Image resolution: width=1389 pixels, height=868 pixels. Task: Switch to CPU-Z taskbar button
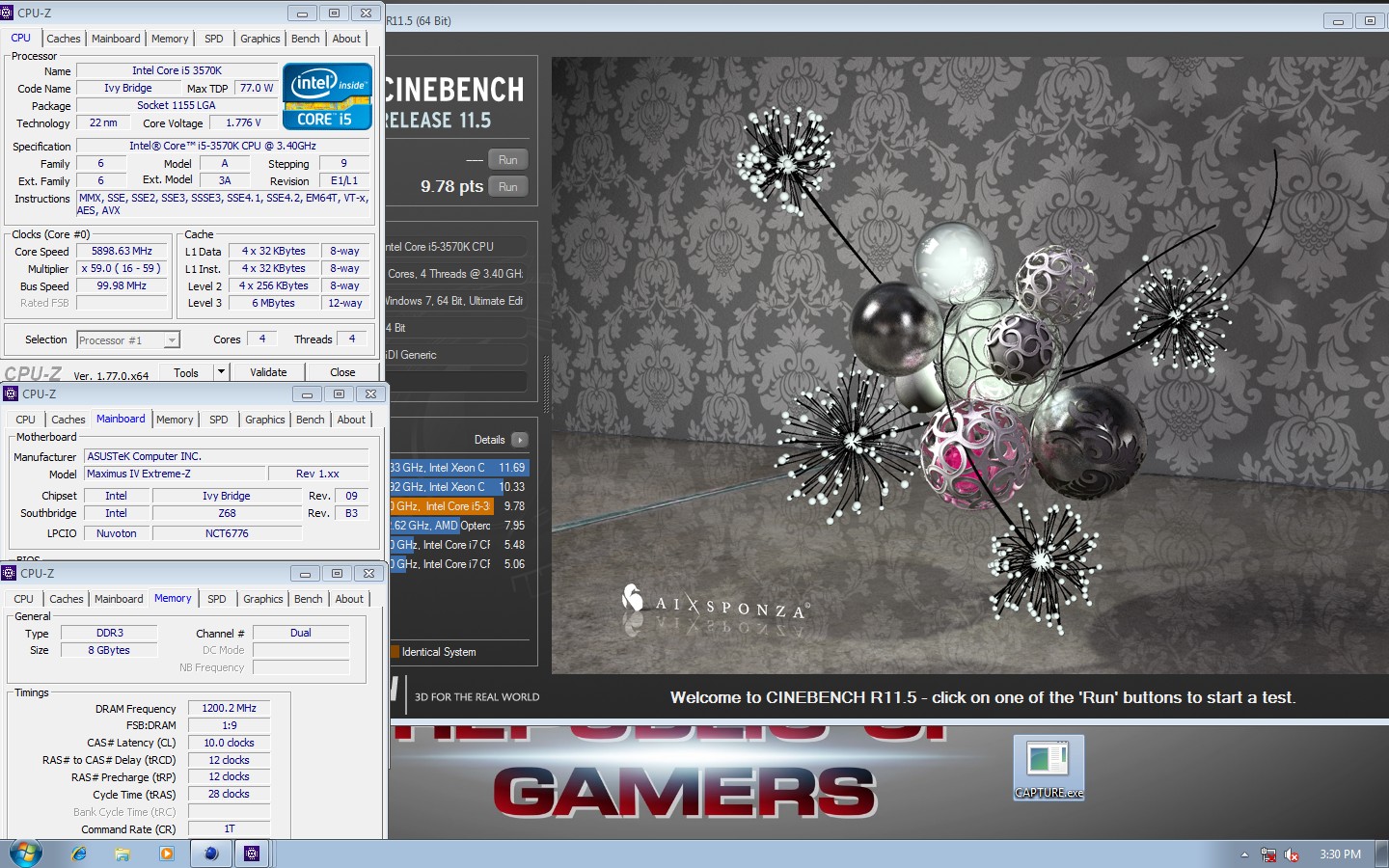pos(252,854)
